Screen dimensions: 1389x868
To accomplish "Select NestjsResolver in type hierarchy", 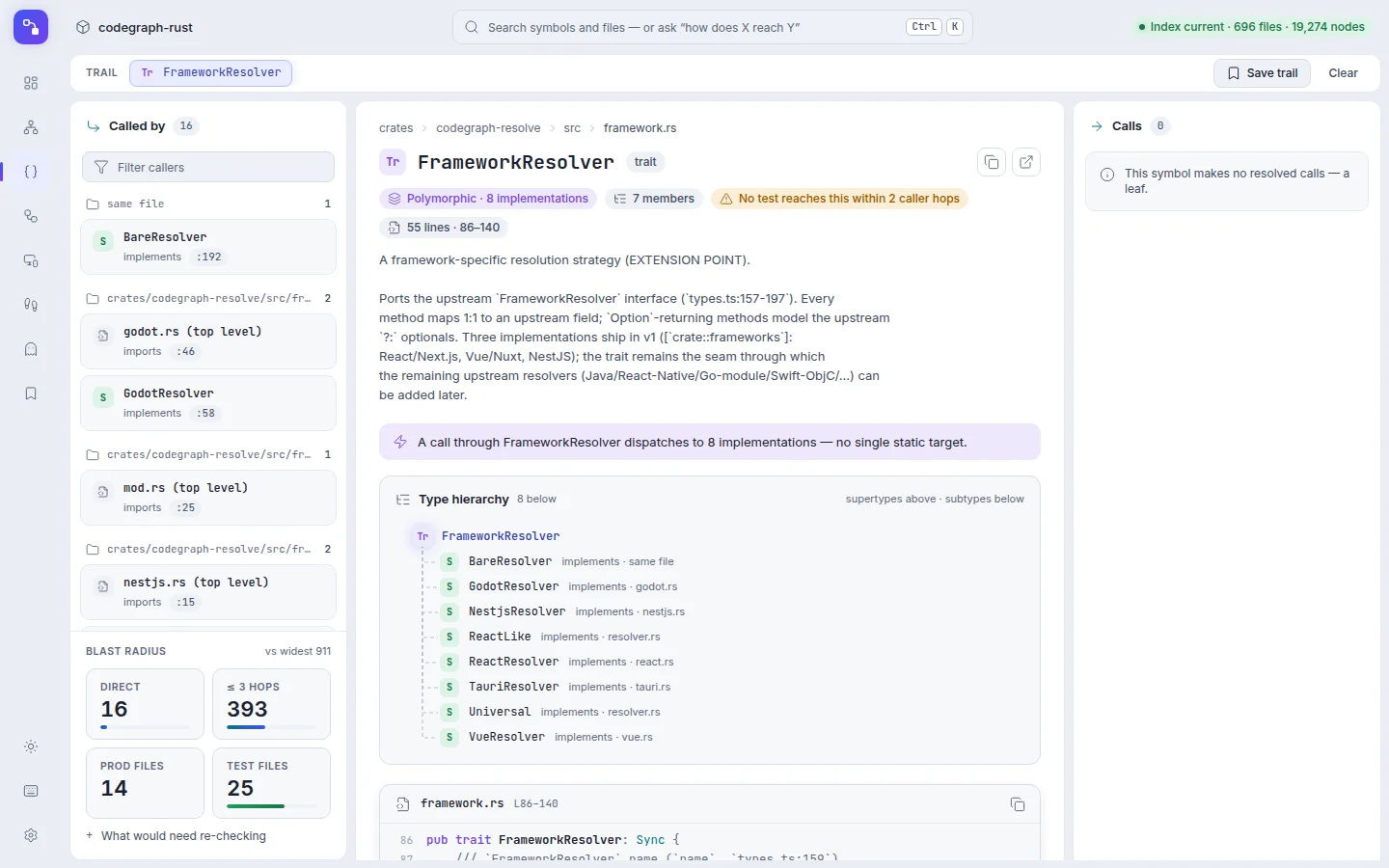I will 517,611.
